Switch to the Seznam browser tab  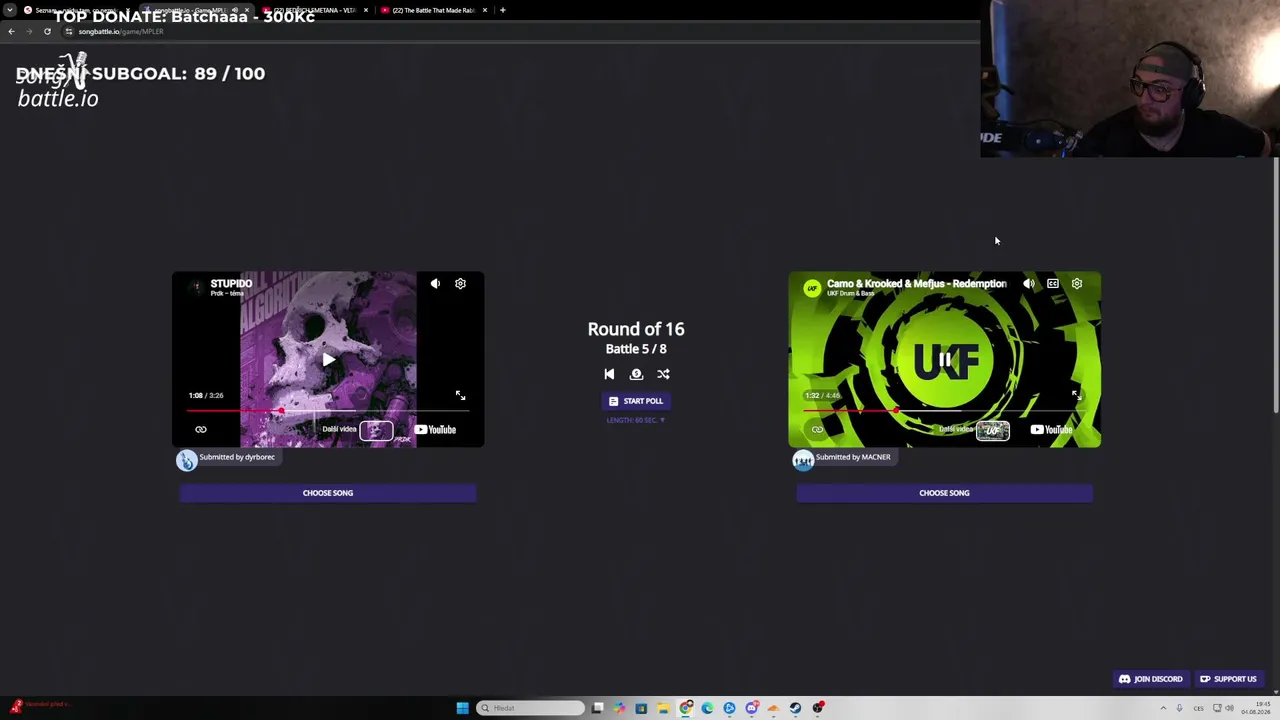point(76,10)
